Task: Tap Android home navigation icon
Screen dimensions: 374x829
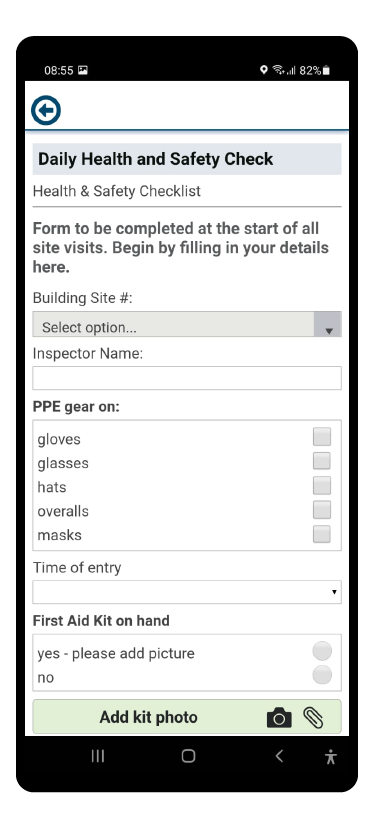Action: [188, 756]
